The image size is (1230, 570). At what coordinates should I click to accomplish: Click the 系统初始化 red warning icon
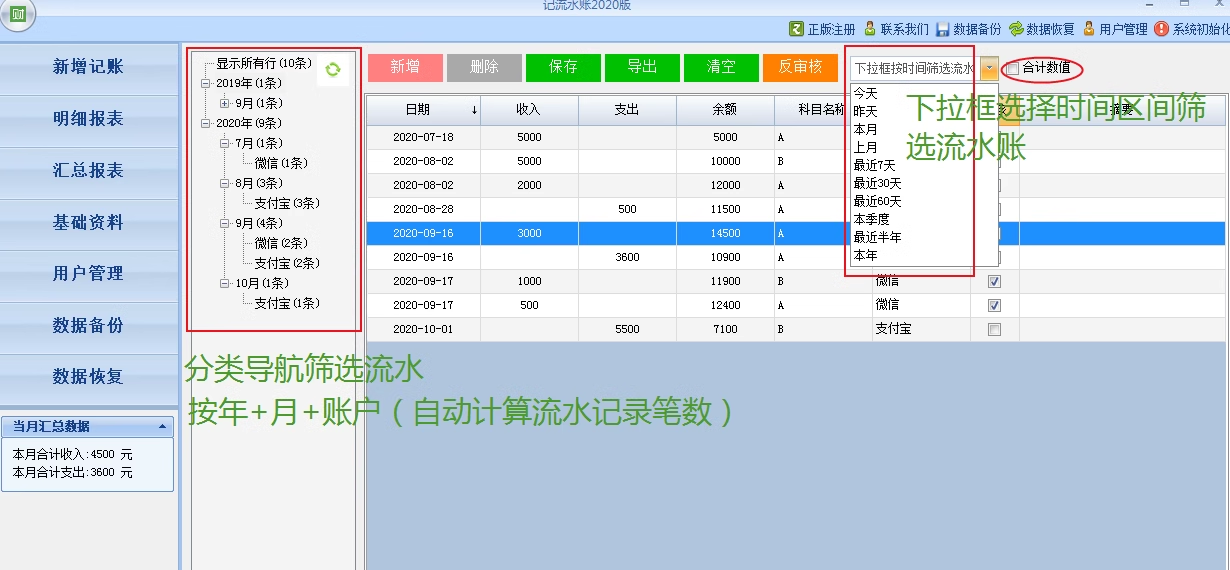pyautogui.click(x=1161, y=29)
